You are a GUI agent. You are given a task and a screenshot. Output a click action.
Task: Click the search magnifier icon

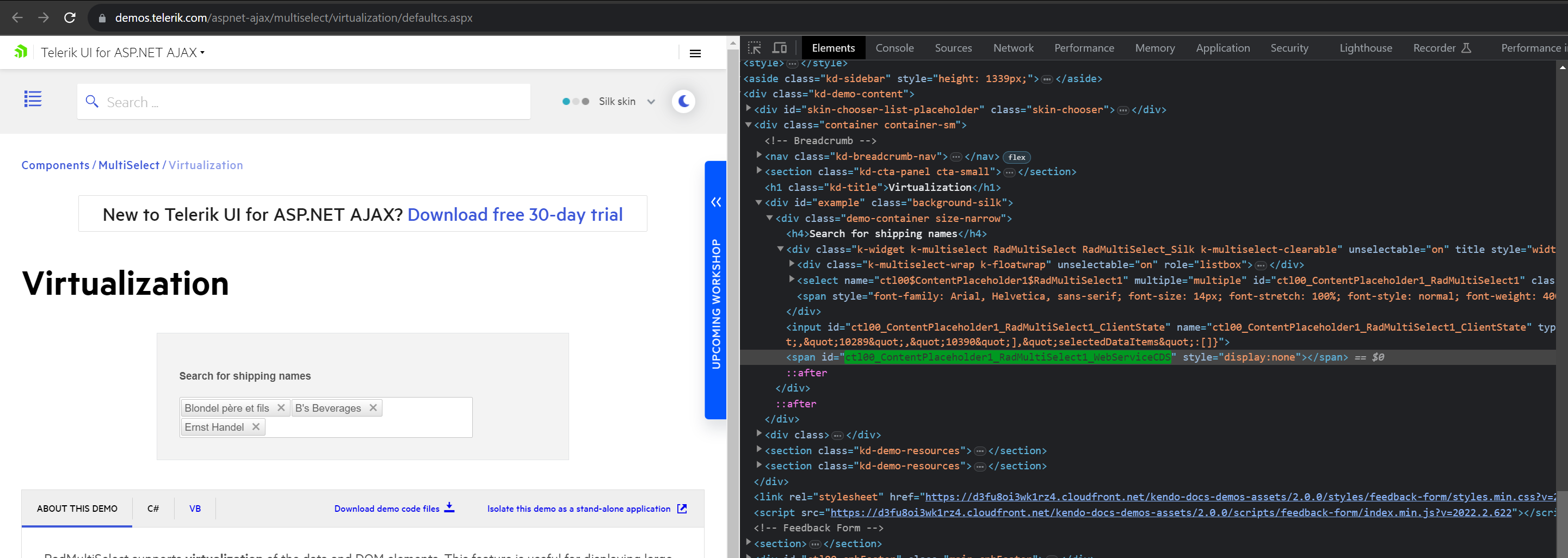[x=92, y=101]
